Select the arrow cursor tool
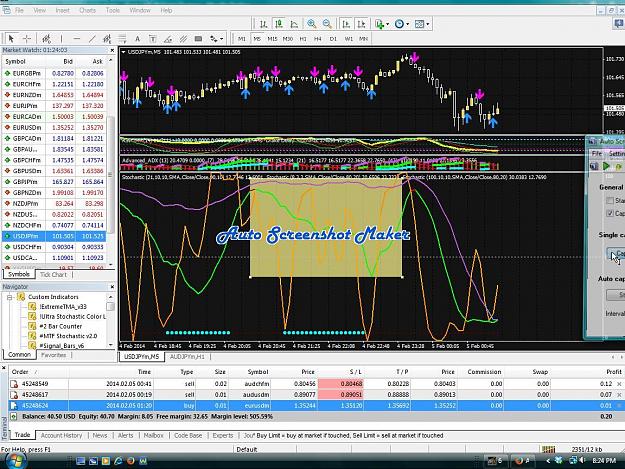The width and height of the screenshot is (625, 469). pyautogui.click(x=11, y=39)
